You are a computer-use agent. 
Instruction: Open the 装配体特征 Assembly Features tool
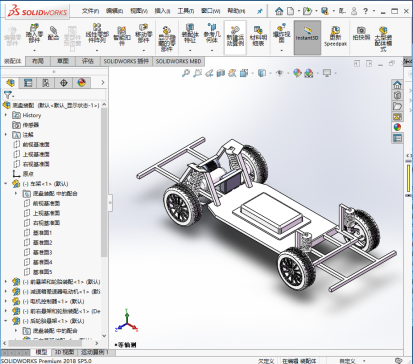tap(190, 33)
